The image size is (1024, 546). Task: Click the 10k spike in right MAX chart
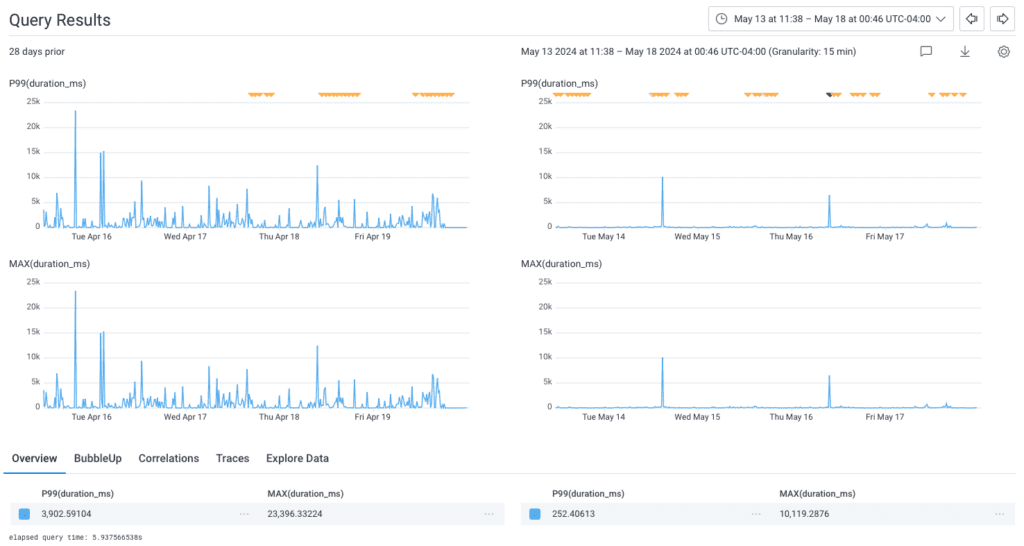(662, 360)
